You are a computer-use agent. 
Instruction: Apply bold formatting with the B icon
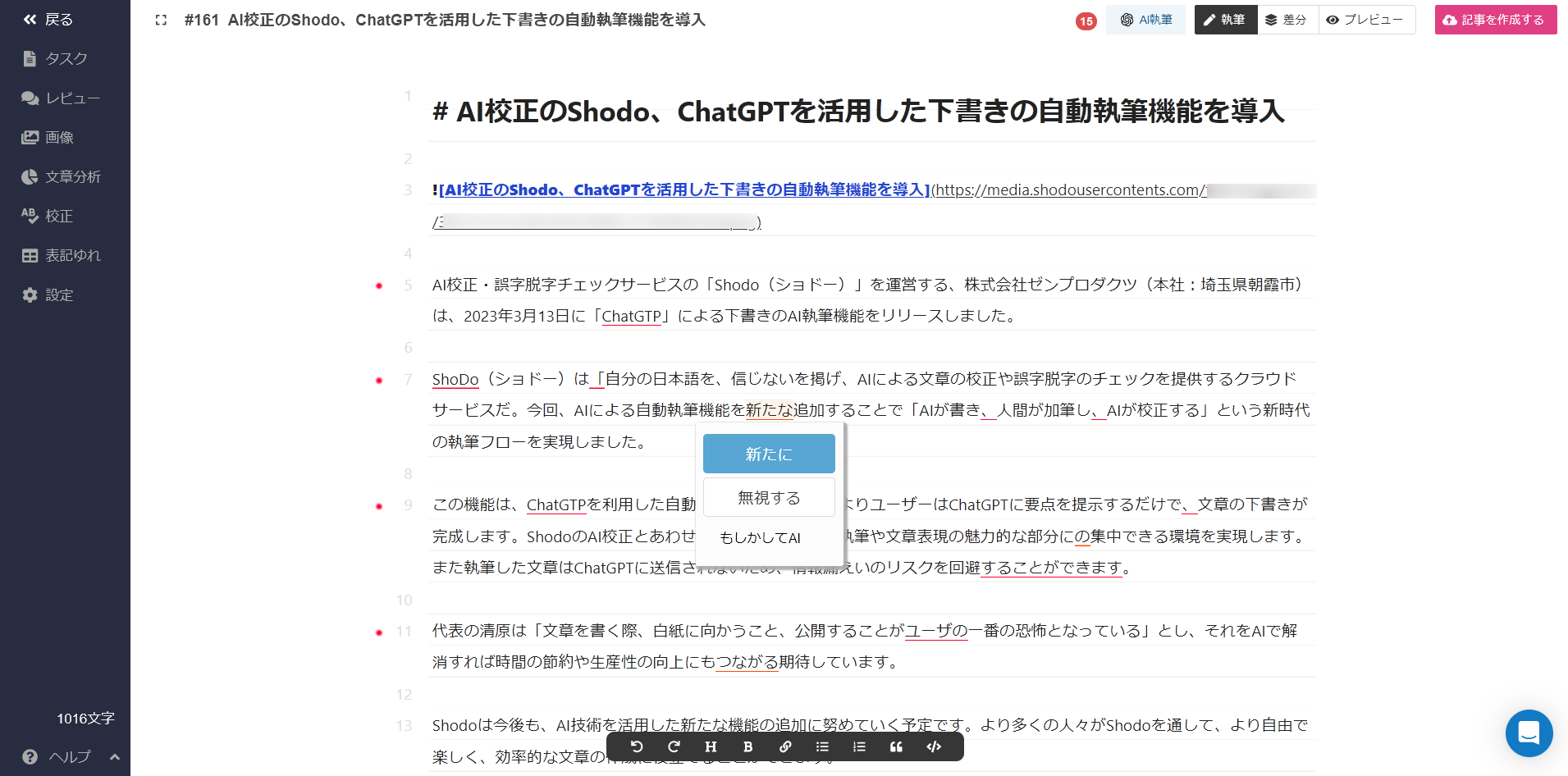(747, 746)
